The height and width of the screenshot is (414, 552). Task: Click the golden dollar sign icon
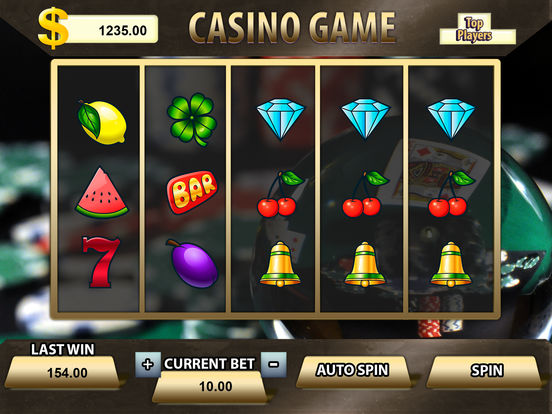[x=53, y=28]
